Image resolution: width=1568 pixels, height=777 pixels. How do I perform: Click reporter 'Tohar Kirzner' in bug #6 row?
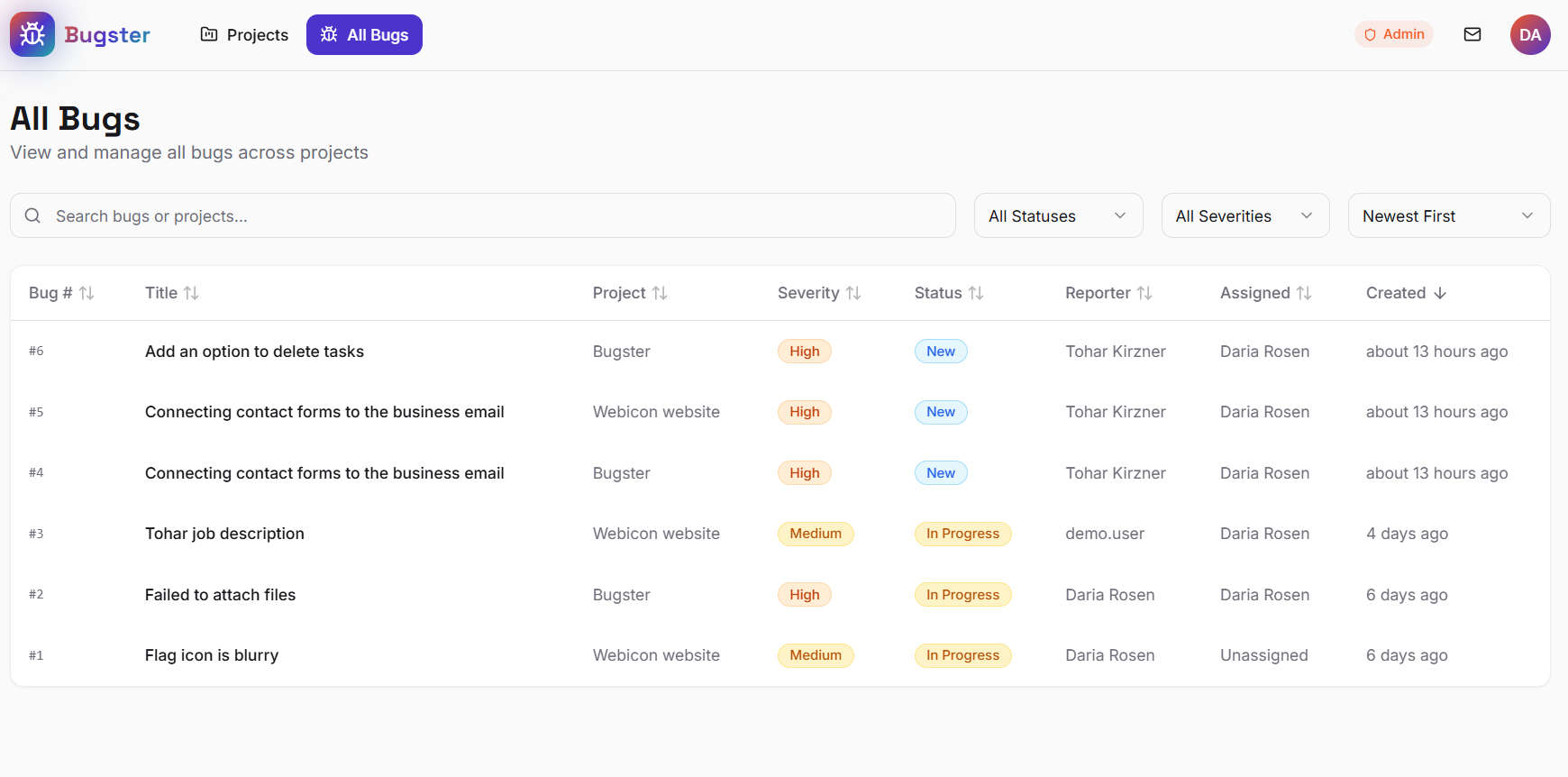(x=1116, y=352)
